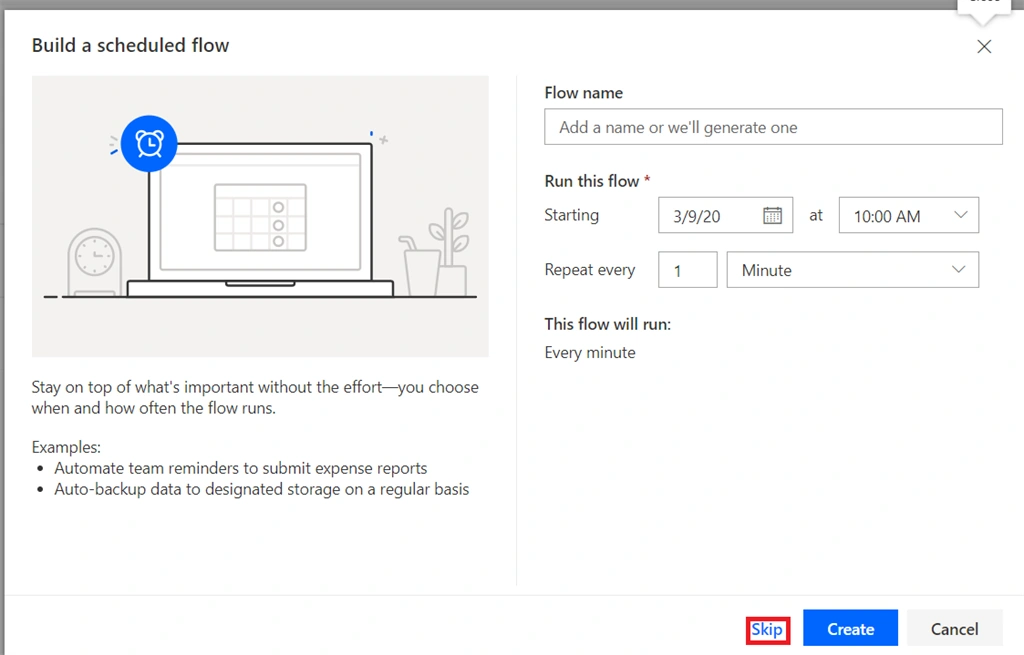Image resolution: width=1024 pixels, height=655 pixels.
Task: Click the Repeat every number field
Action: pos(688,270)
